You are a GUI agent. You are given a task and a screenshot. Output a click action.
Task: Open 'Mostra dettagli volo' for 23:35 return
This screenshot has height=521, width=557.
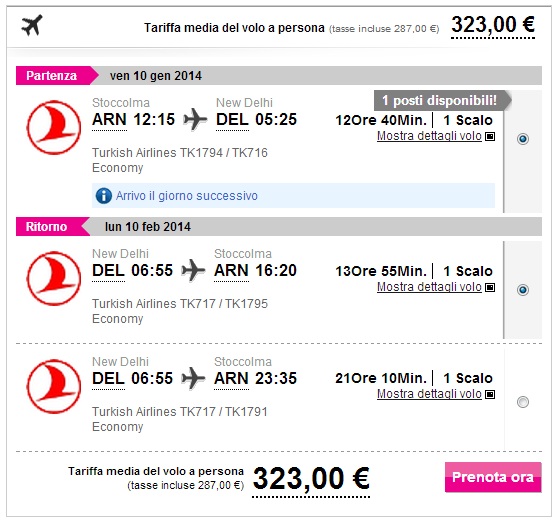(429, 394)
